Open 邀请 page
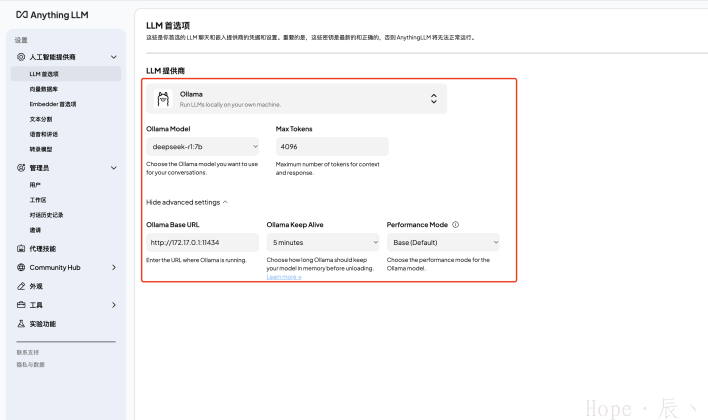This screenshot has width=708, height=420. click(x=35, y=230)
